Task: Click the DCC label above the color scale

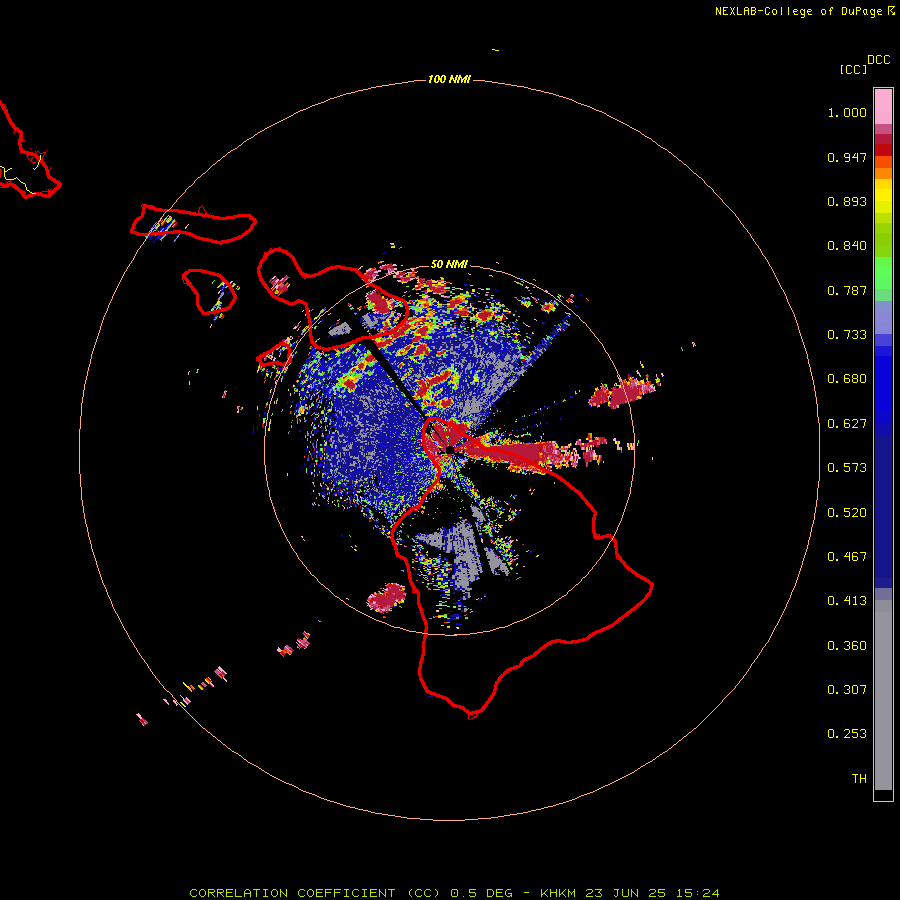Action: (879, 60)
